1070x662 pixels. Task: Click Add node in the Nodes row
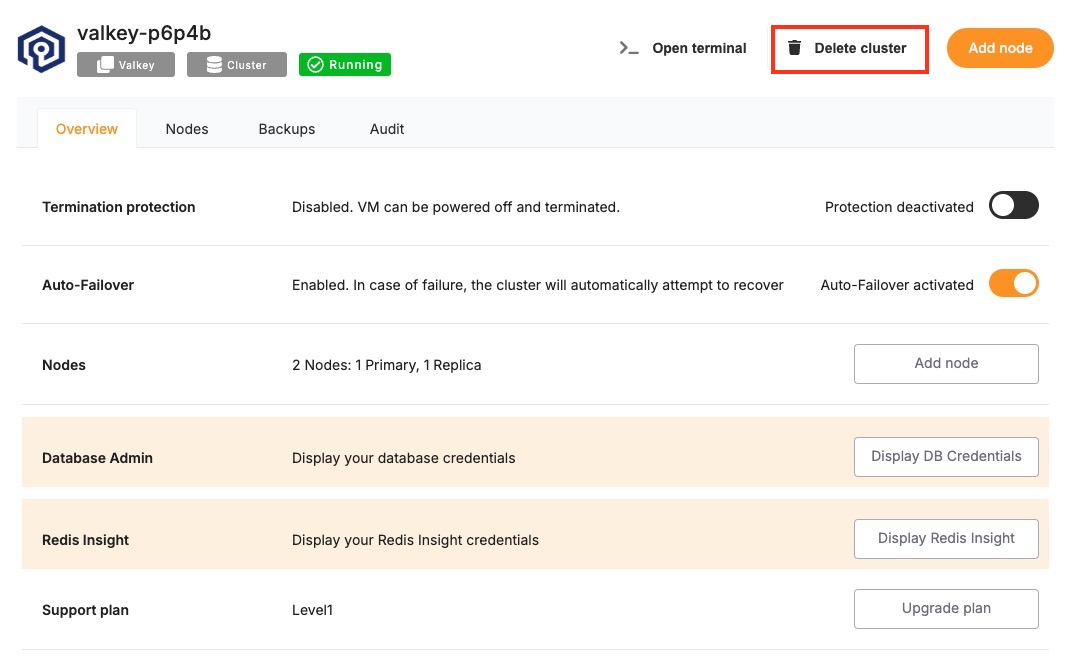[x=945, y=364]
